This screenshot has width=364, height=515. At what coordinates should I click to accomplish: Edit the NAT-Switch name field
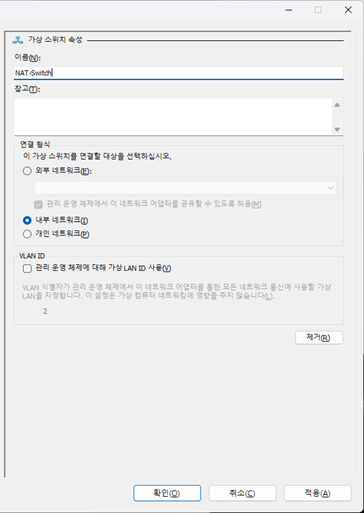tap(178, 73)
